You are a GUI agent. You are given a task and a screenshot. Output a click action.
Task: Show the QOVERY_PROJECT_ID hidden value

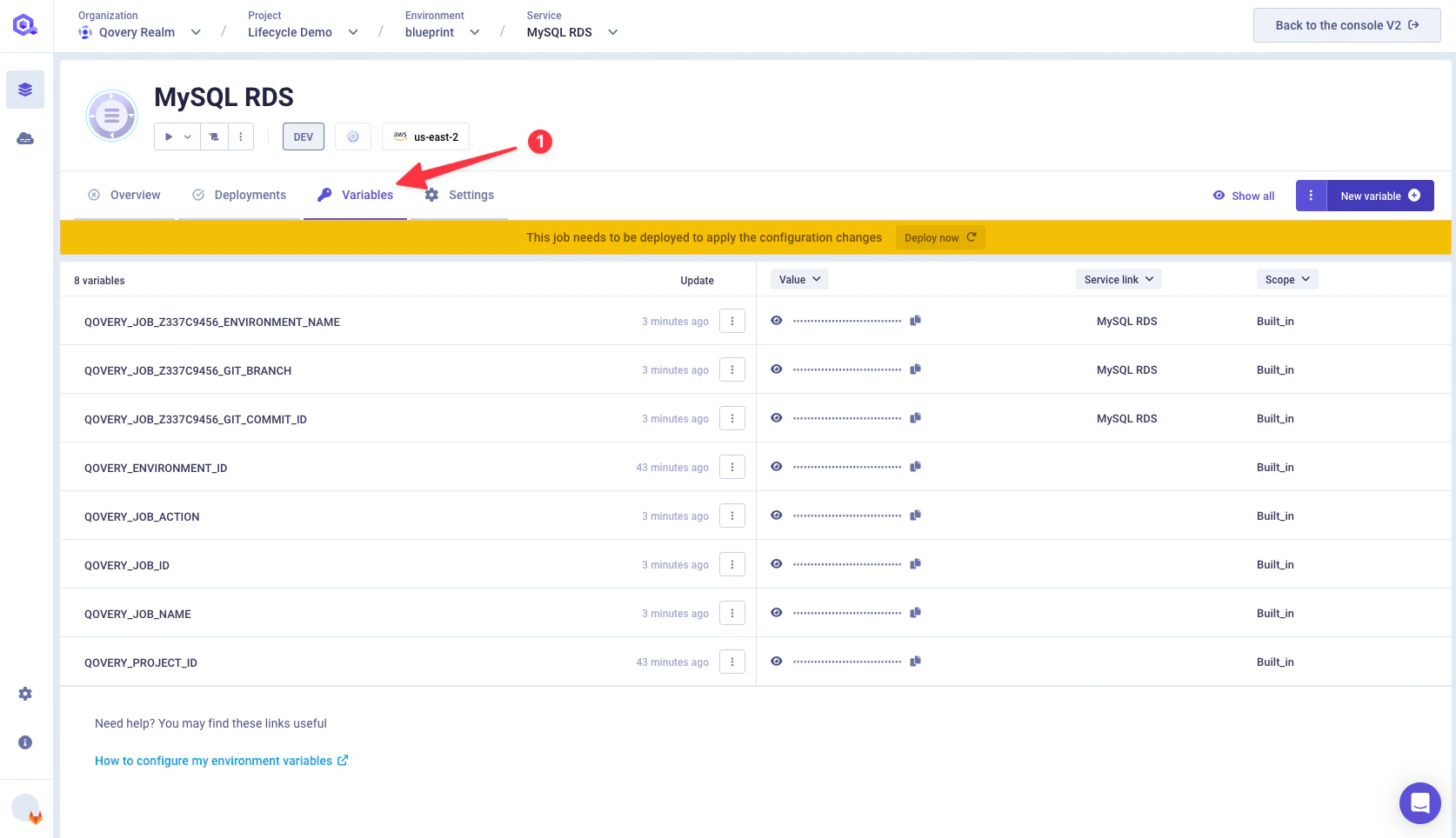click(x=776, y=661)
